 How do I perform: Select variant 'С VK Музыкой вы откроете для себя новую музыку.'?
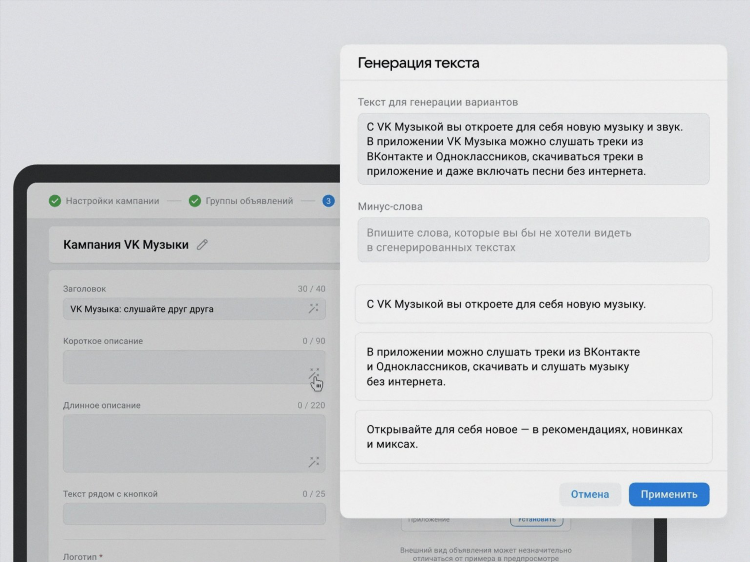[533, 304]
